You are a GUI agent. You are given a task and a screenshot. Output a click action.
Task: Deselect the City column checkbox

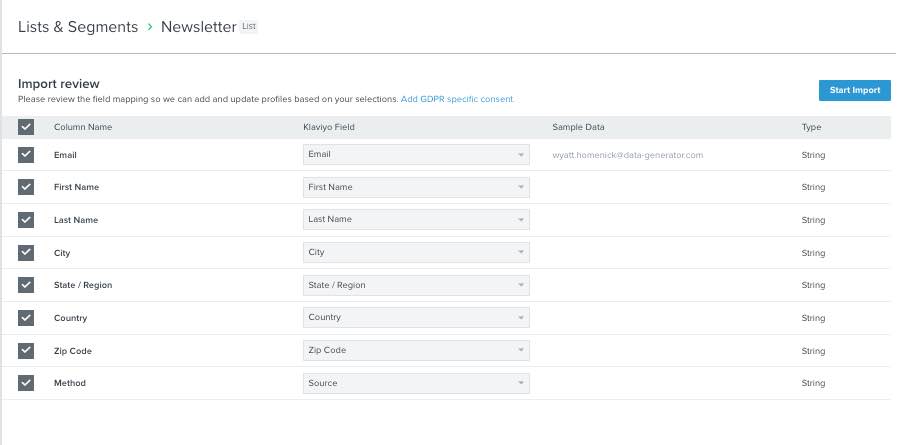click(26, 253)
